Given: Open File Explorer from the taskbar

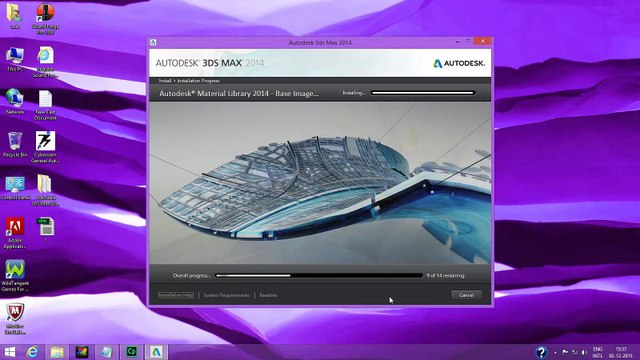Looking at the screenshot, I should click(57, 352).
